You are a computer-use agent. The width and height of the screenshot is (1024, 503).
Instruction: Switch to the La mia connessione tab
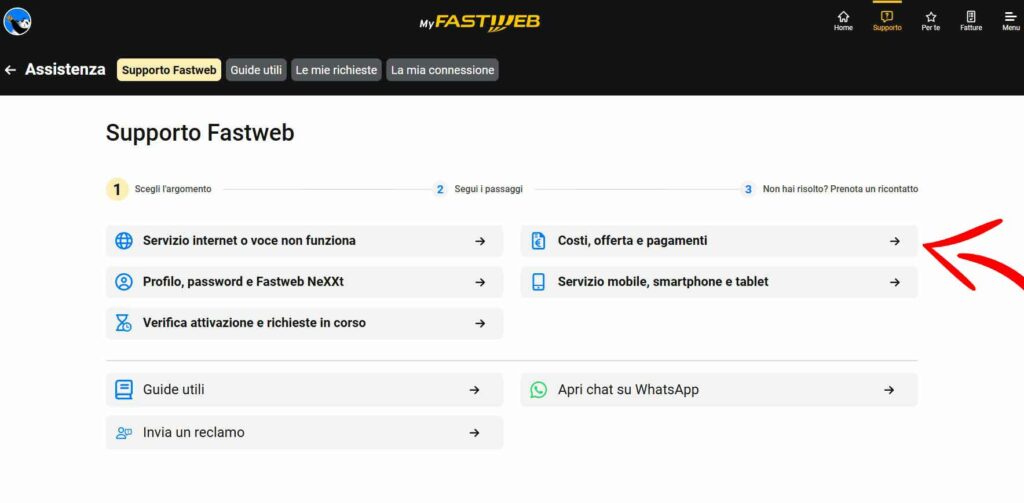442,70
